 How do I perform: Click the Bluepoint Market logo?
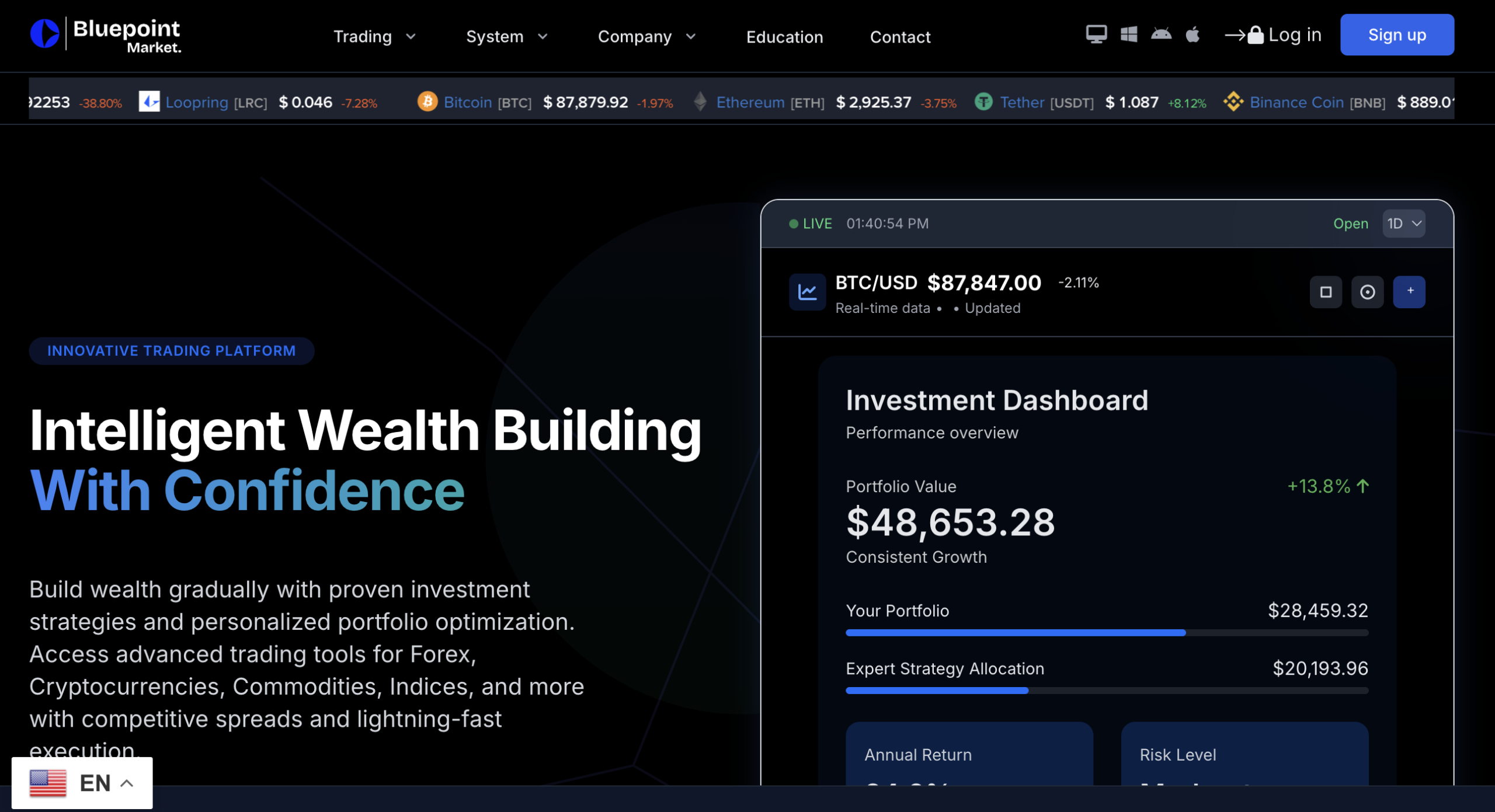105,35
